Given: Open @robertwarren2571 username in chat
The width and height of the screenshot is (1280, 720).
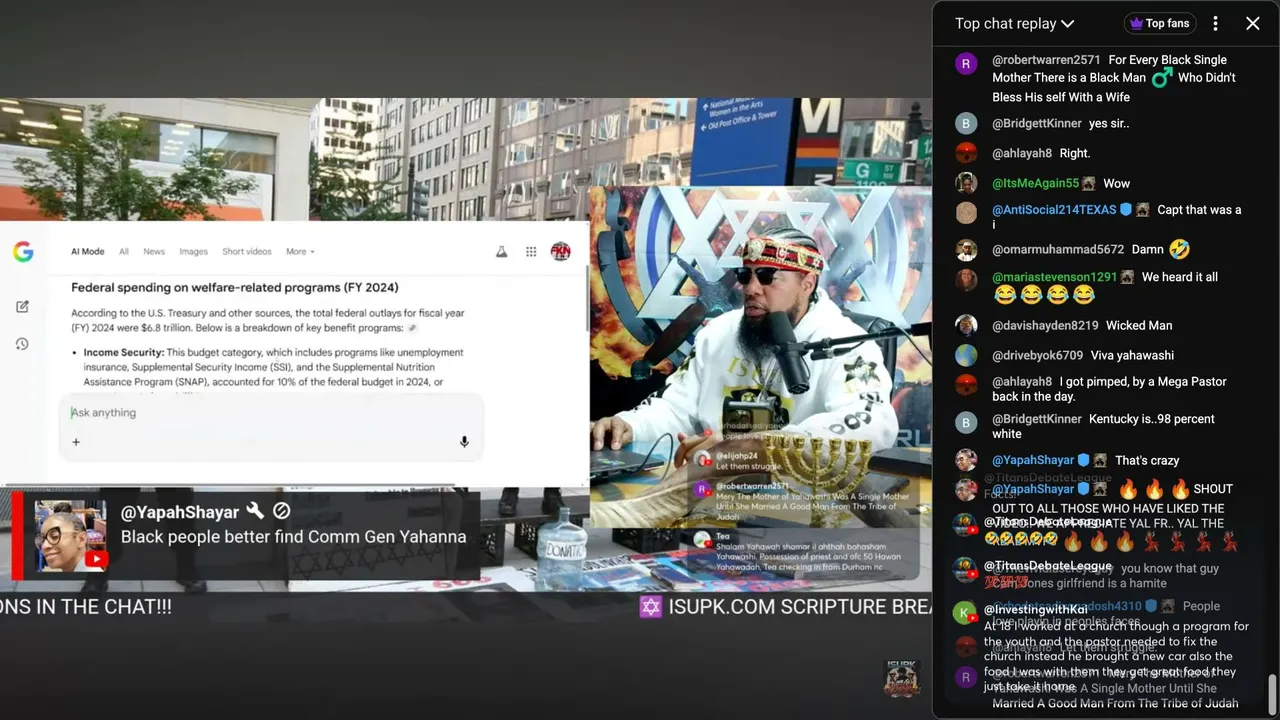Looking at the screenshot, I should [1046, 60].
